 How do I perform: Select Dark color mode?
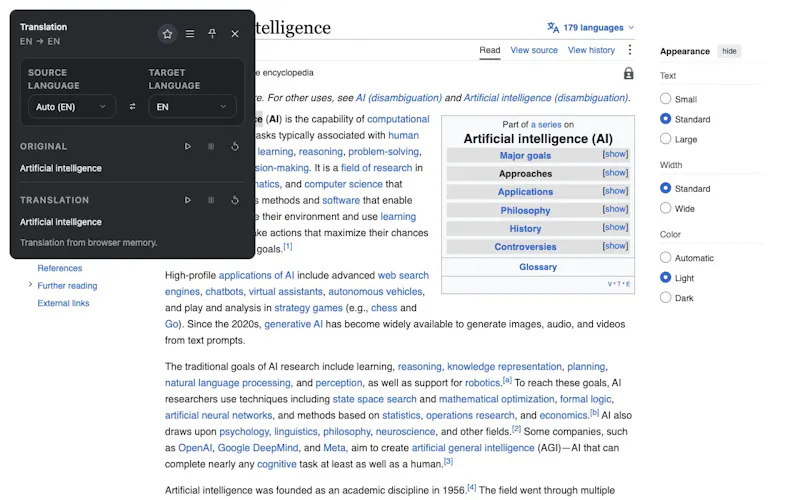coord(665,297)
